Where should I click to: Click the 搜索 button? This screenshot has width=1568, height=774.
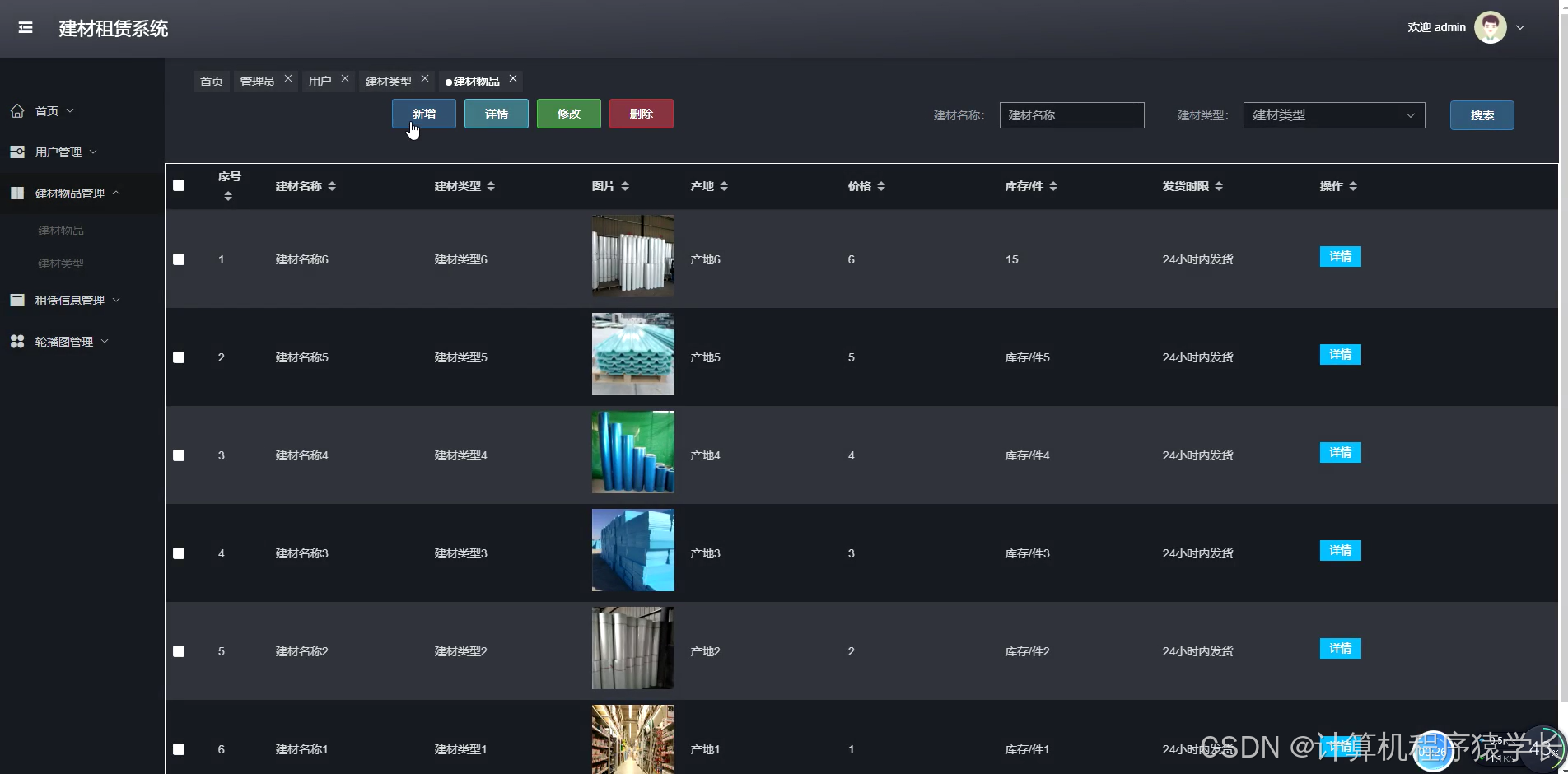coord(1482,115)
